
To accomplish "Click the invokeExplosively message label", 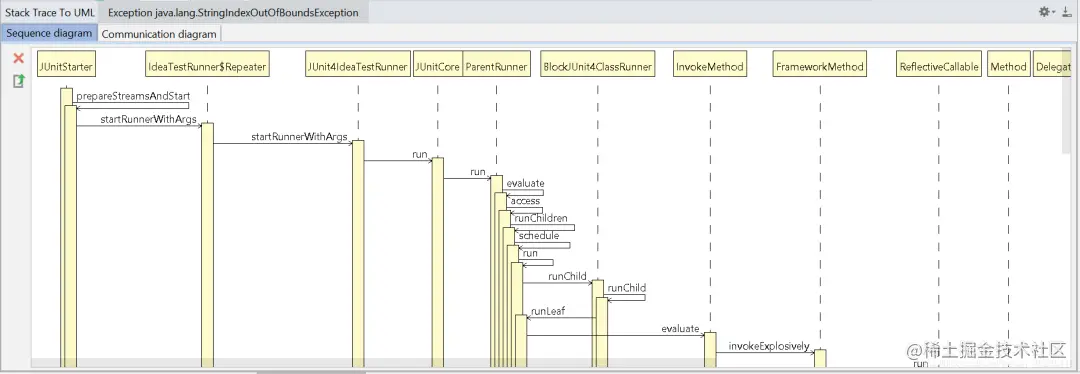I will pyautogui.click(x=769, y=346).
